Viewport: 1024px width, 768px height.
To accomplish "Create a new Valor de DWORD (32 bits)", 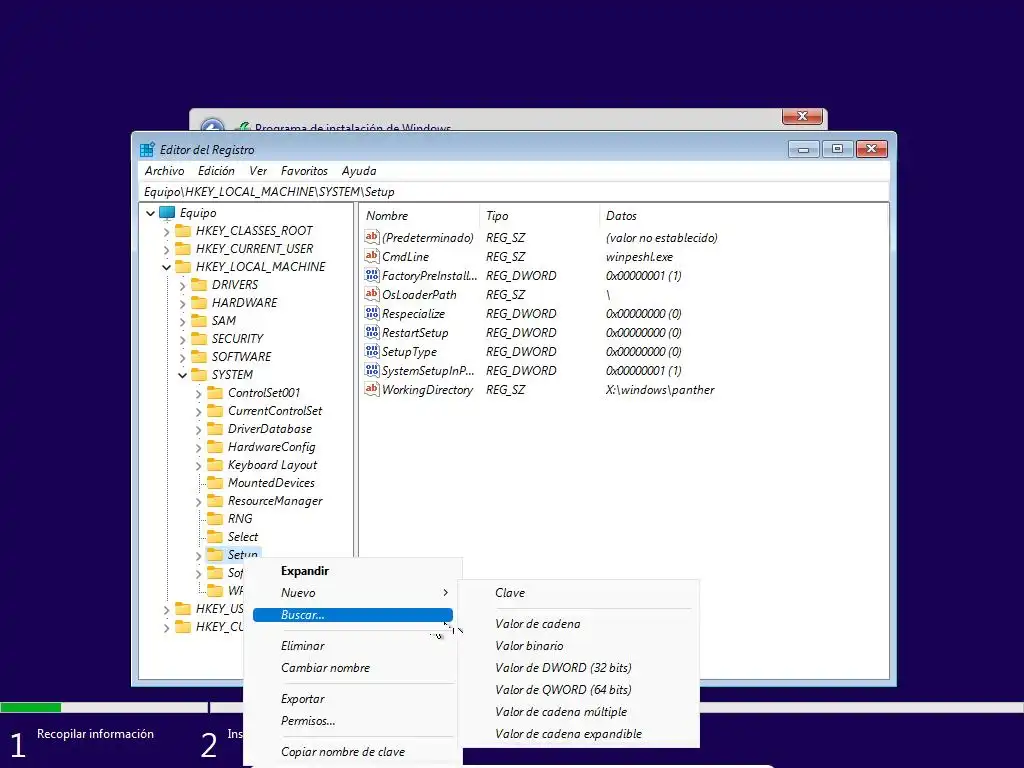I will (579, 668).
